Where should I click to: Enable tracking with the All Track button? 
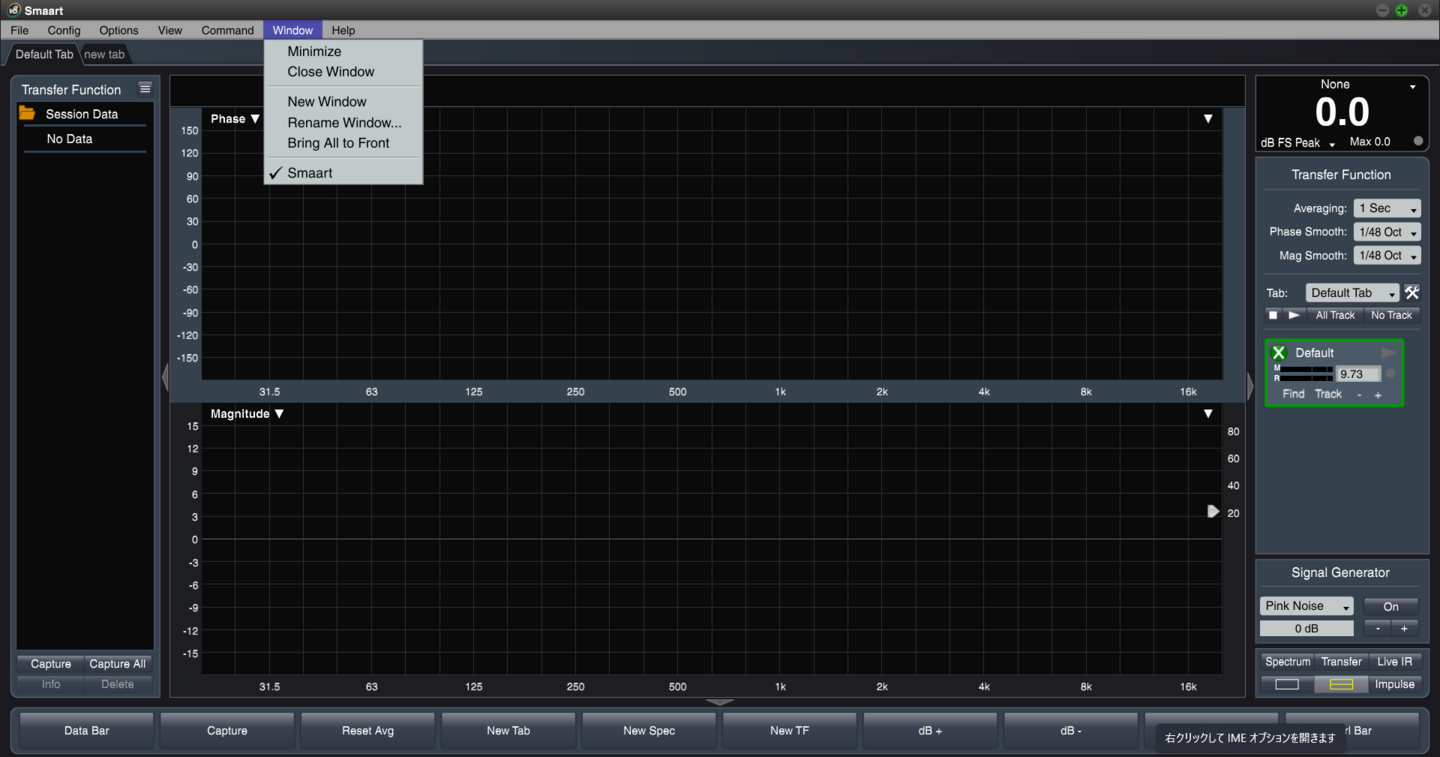coord(1334,314)
